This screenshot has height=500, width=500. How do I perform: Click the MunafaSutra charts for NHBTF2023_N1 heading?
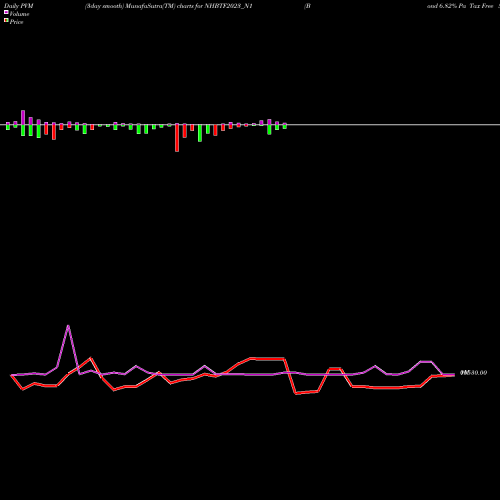169,6
